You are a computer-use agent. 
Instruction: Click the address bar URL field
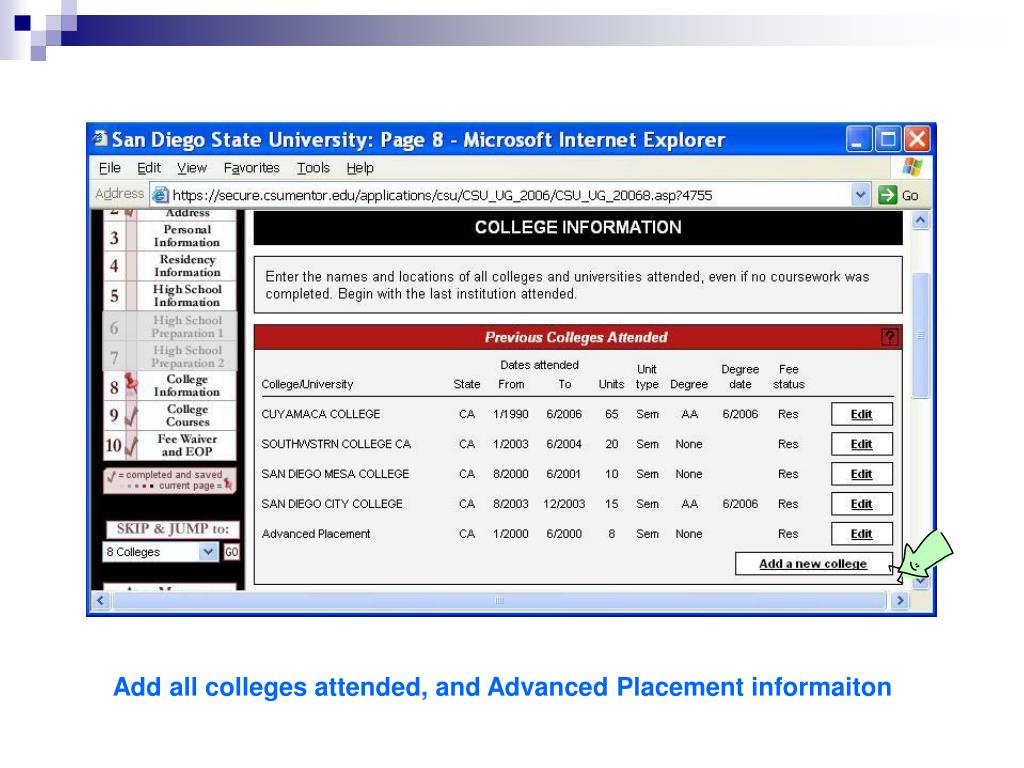(509, 195)
